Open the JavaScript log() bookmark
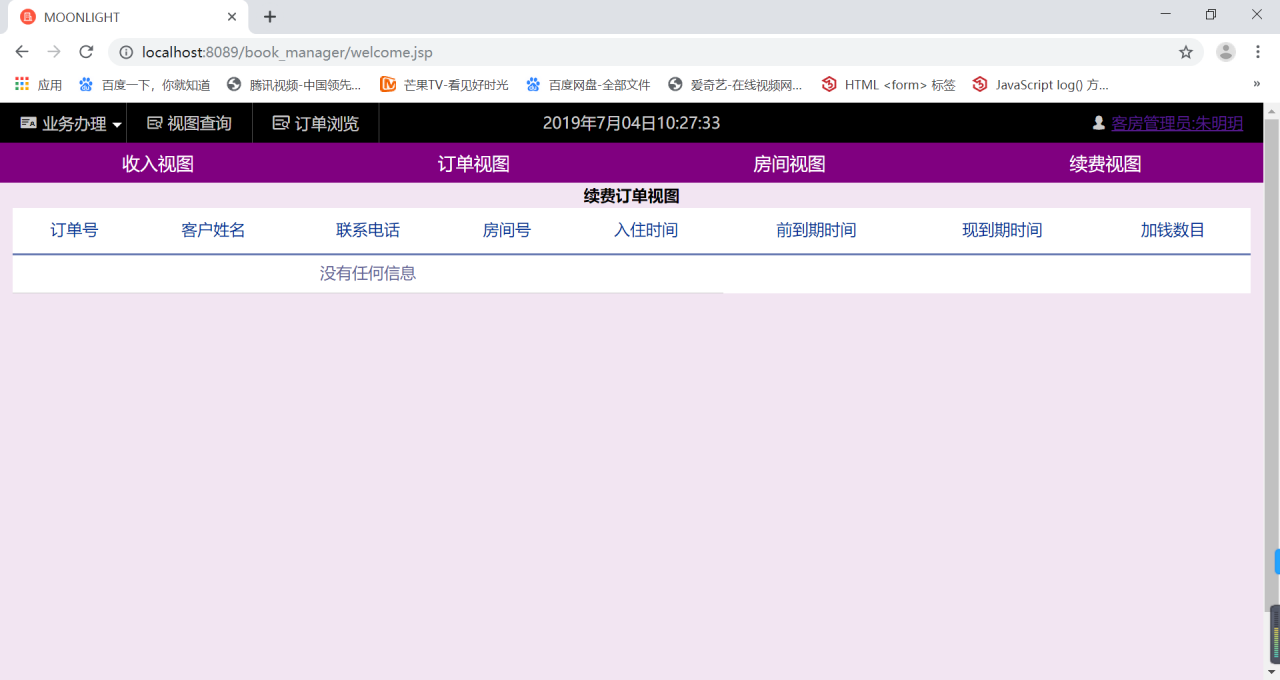The height and width of the screenshot is (680, 1280). (1041, 85)
